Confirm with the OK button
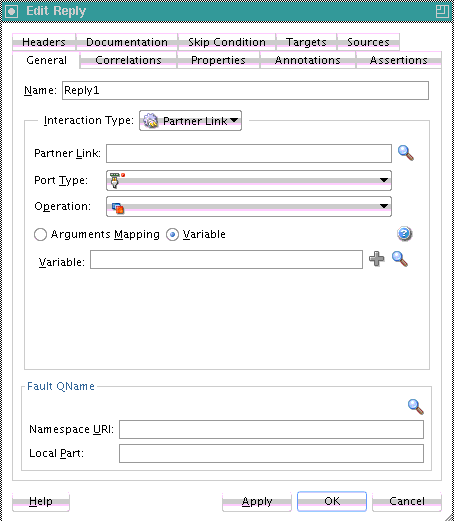This screenshot has width=454, height=521. coord(332,501)
